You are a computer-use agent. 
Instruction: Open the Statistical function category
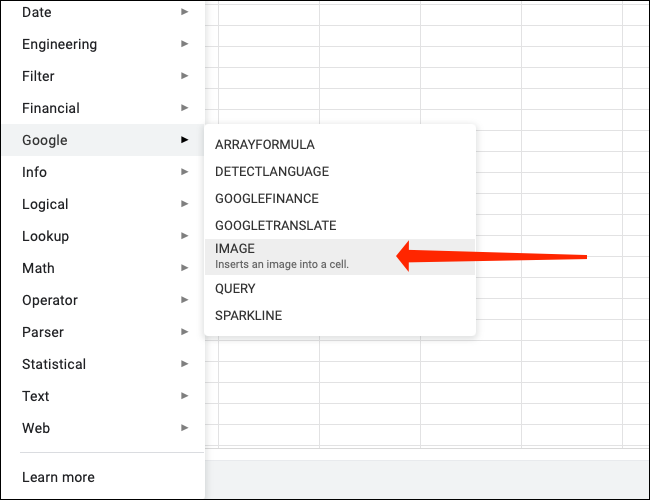tap(54, 364)
